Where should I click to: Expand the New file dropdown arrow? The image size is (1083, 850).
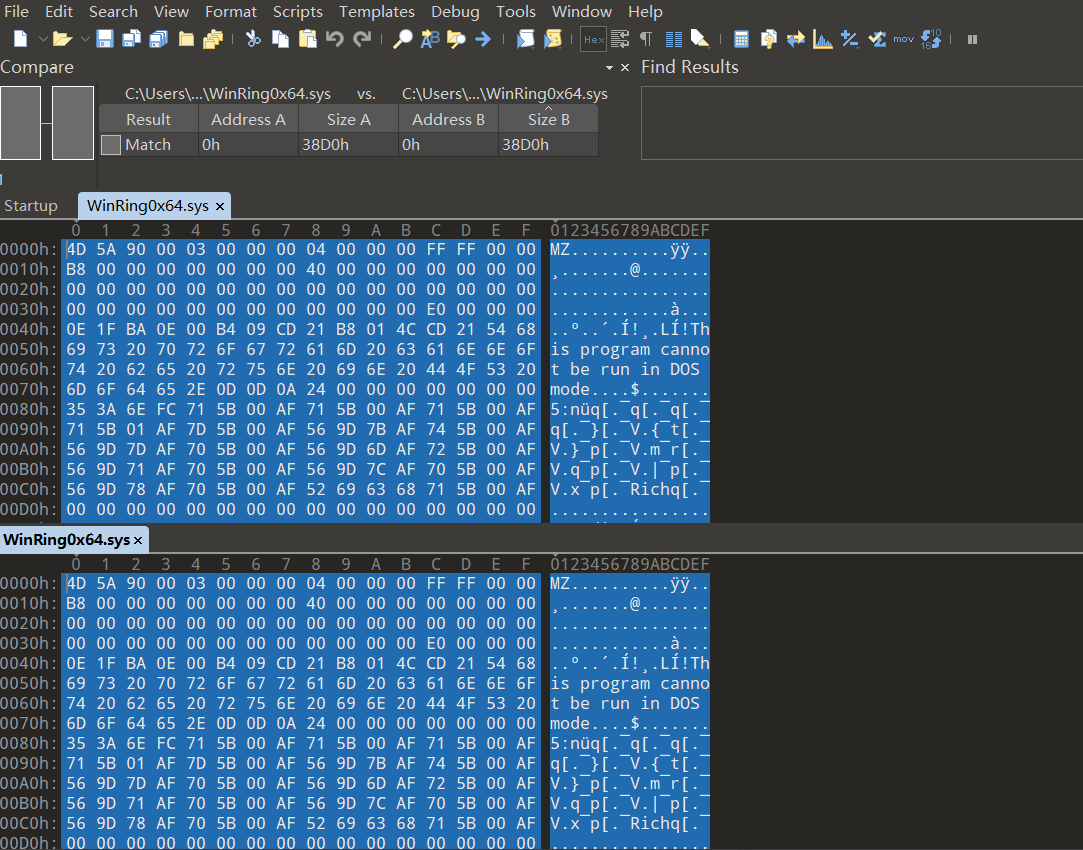(43, 39)
